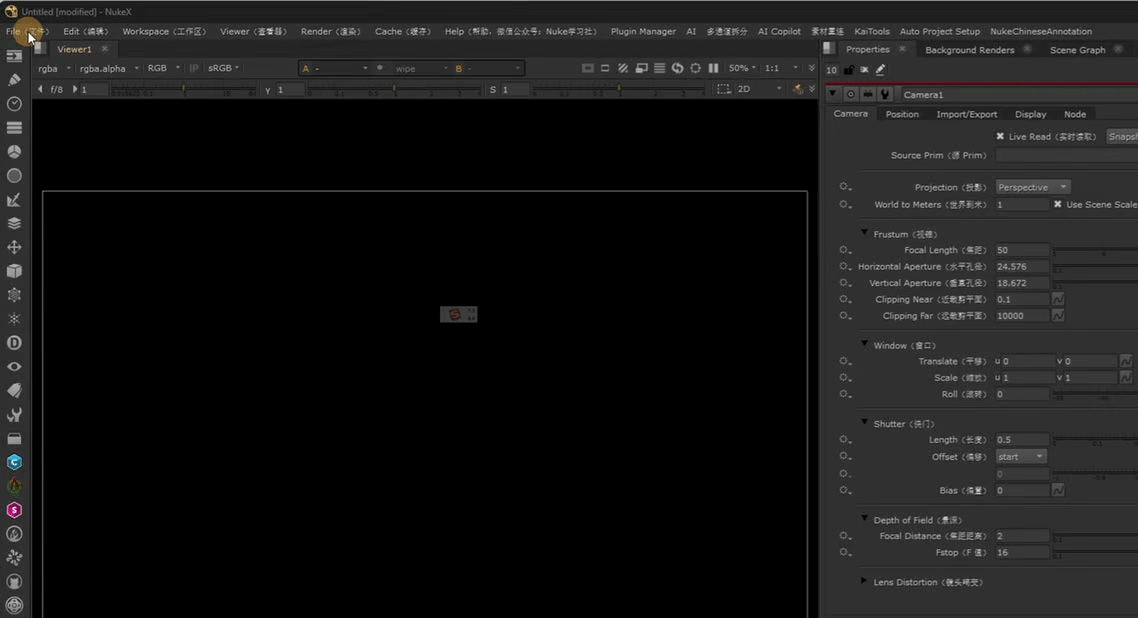Screen dimensions: 1138x618
Task: Open the Draw nodes toolbar icon
Action: tap(14, 80)
